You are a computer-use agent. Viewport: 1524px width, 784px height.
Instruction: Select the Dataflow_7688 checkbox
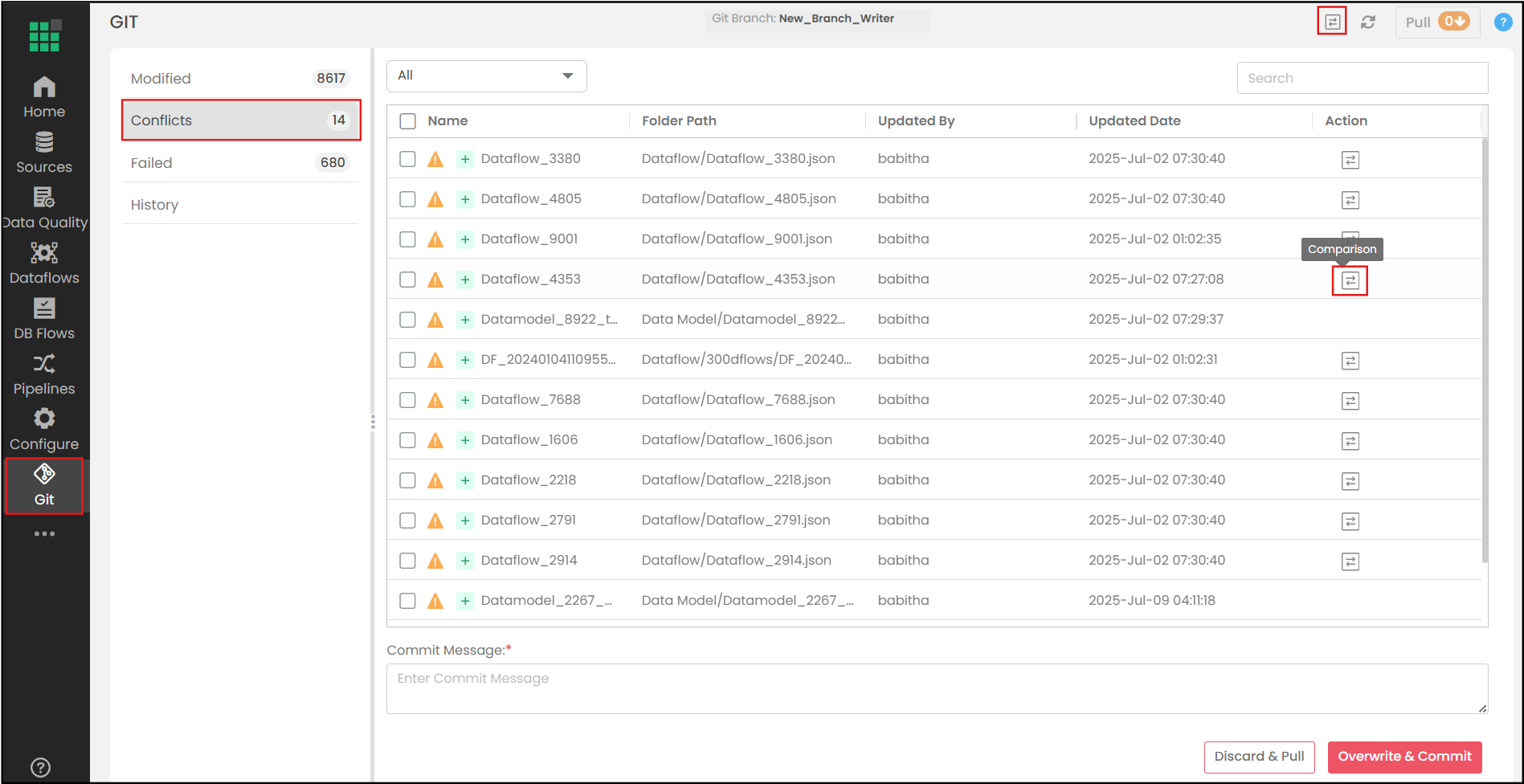(x=408, y=400)
